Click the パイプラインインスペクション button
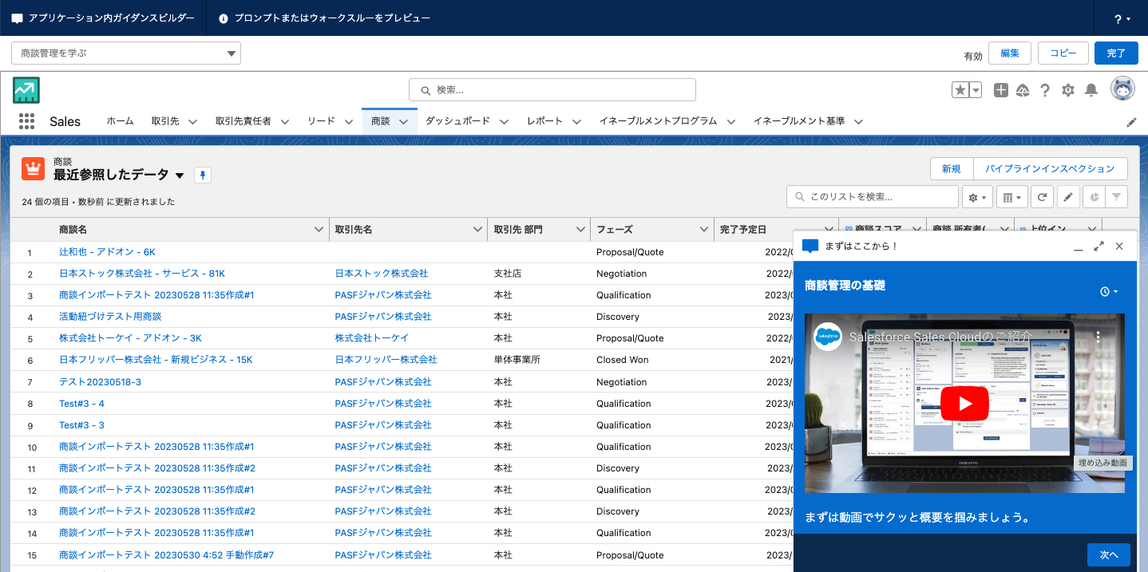This screenshot has height=572, width=1148. 1050,169
